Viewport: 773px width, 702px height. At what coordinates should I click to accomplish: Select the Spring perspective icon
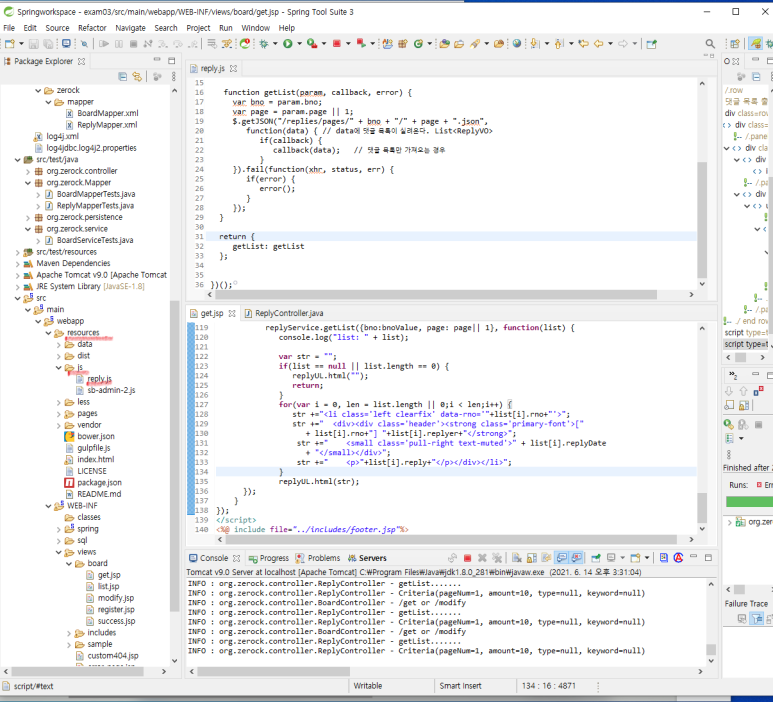755,44
